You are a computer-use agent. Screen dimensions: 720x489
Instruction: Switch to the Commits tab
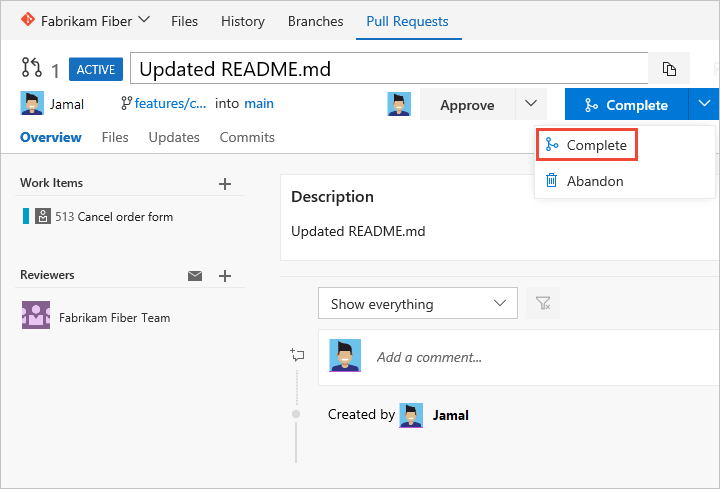[x=247, y=137]
